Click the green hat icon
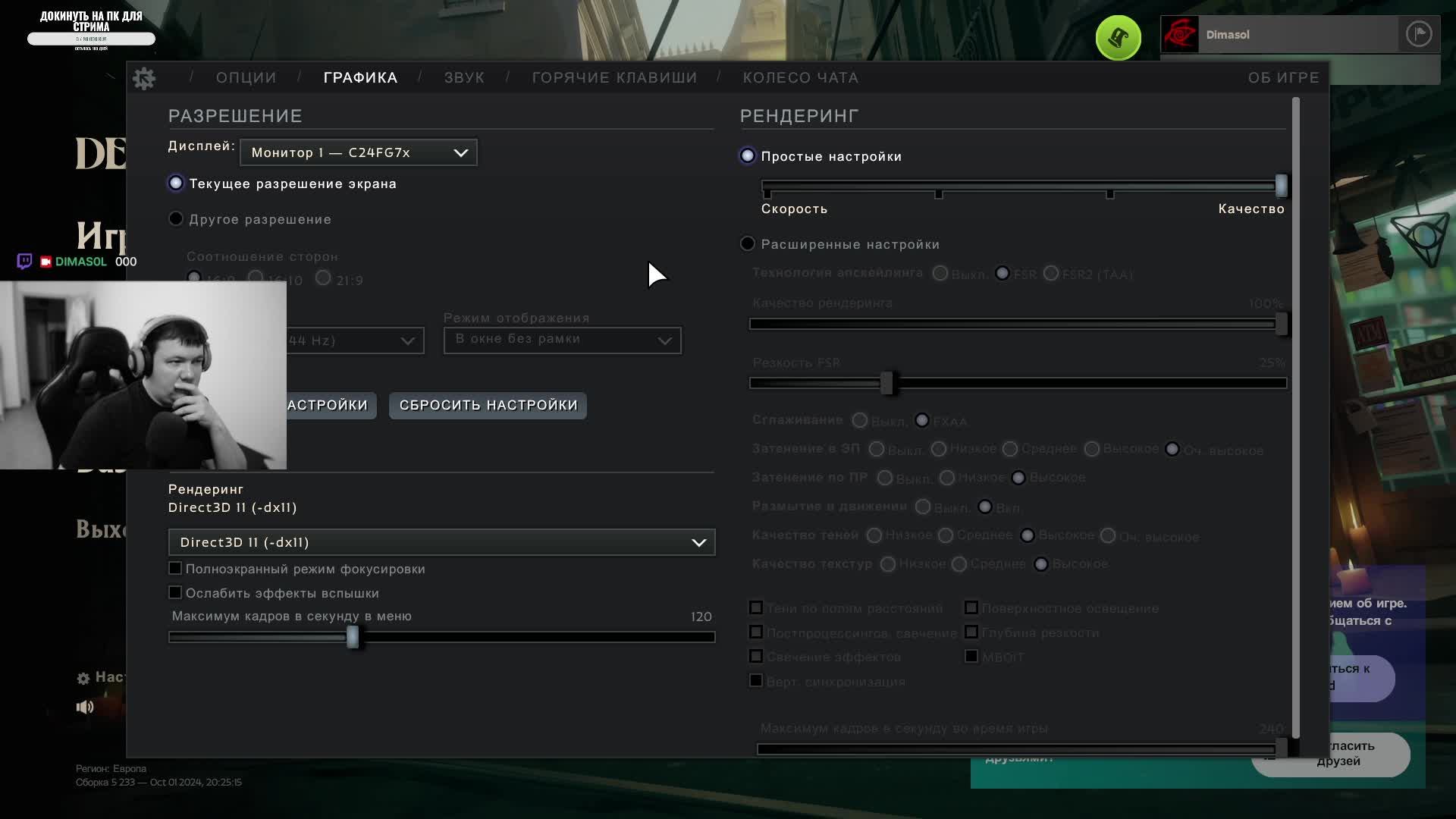Screen dimensions: 1456x819 click(1118, 37)
